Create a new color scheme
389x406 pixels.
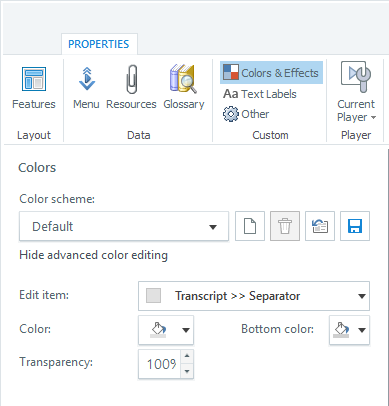250,226
